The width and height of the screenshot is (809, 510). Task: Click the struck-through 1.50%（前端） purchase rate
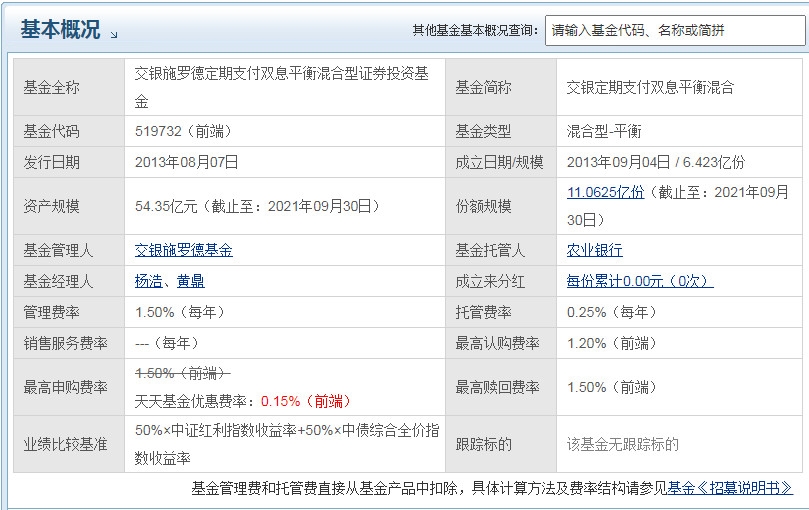pos(183,373)
